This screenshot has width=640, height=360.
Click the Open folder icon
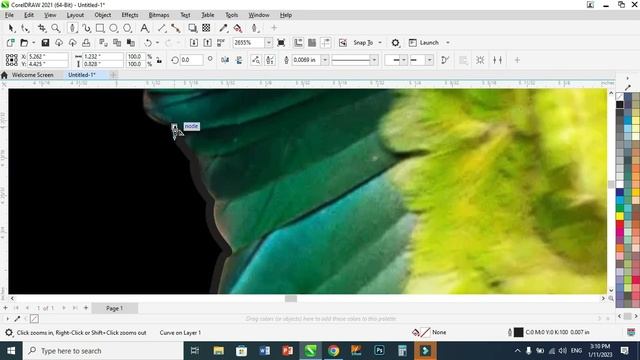(24, 42)
